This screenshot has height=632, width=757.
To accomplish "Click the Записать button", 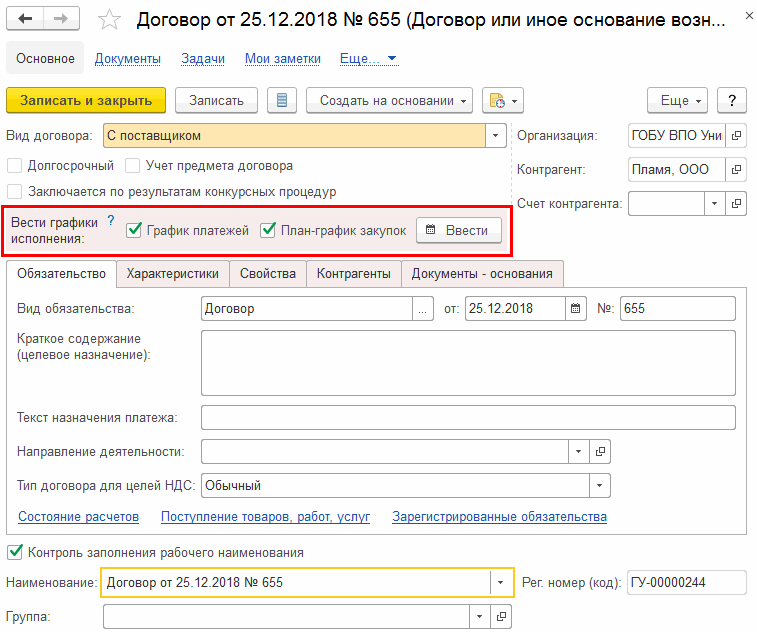I will tap(216, 100).
